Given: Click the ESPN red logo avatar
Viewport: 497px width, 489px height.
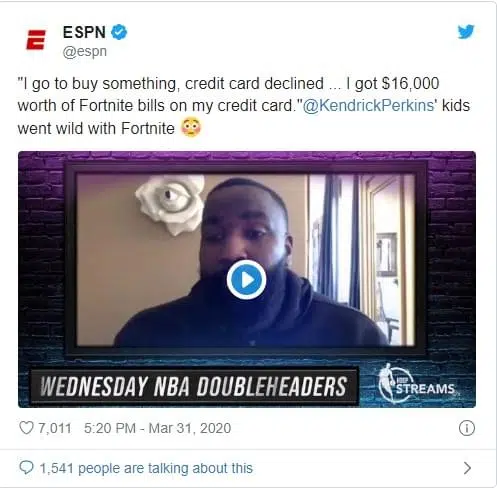Looking at the screenshot, I should pyautogui.click(x=36, y=40).
